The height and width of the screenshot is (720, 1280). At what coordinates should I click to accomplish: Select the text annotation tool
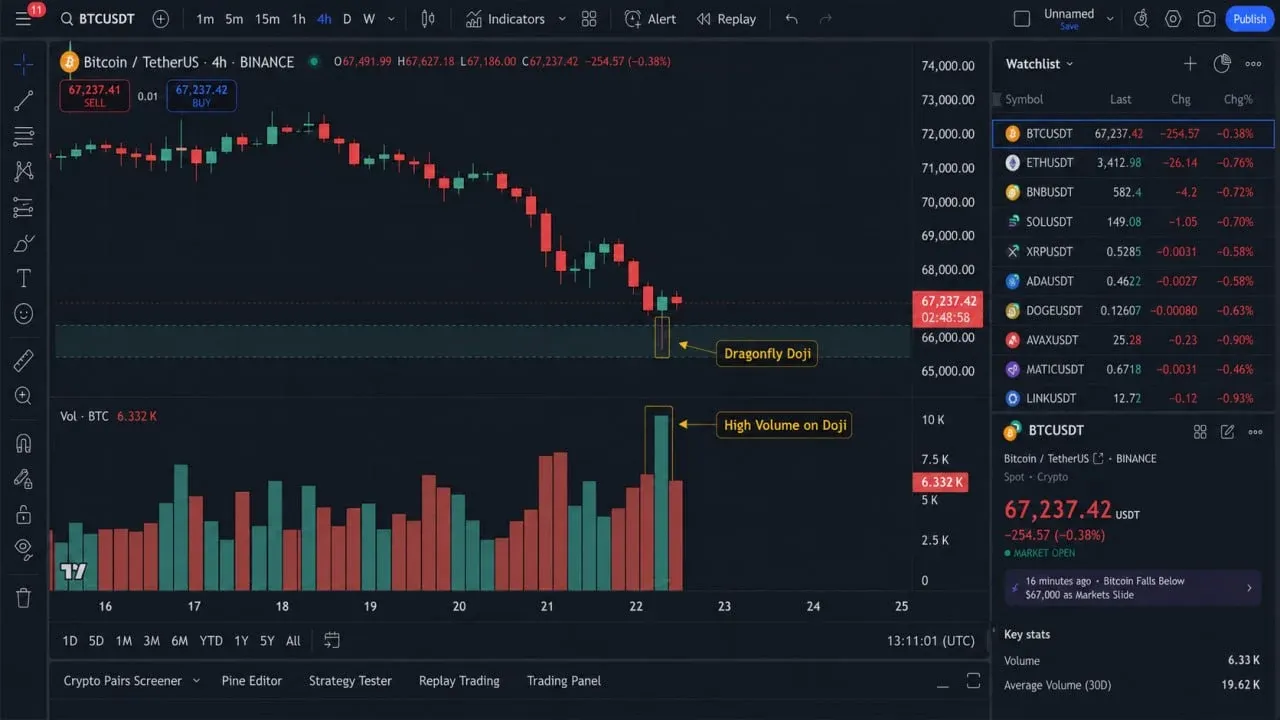pos(24,278)
